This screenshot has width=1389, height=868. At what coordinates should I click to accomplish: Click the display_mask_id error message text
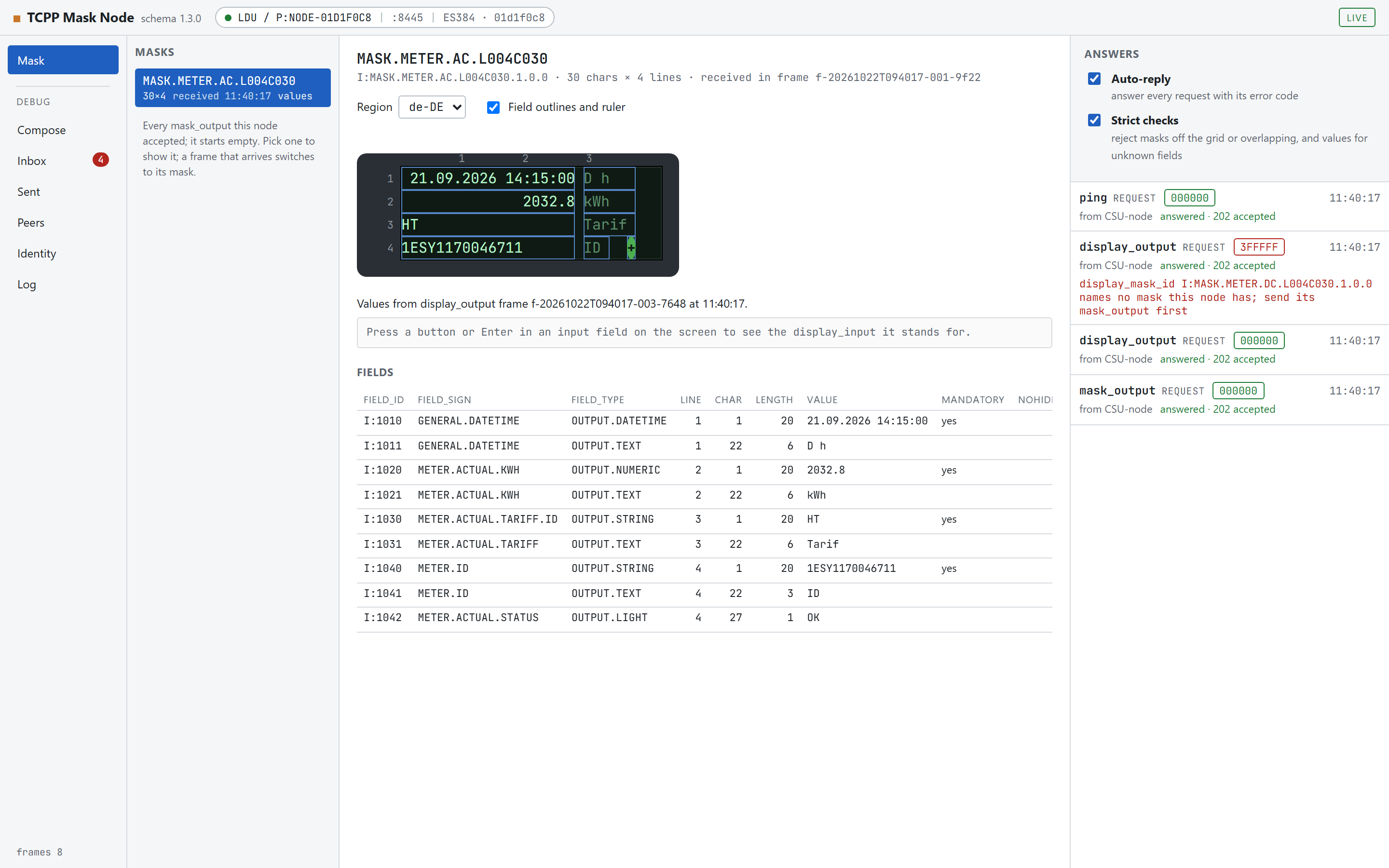click(x=1226, y=298)
